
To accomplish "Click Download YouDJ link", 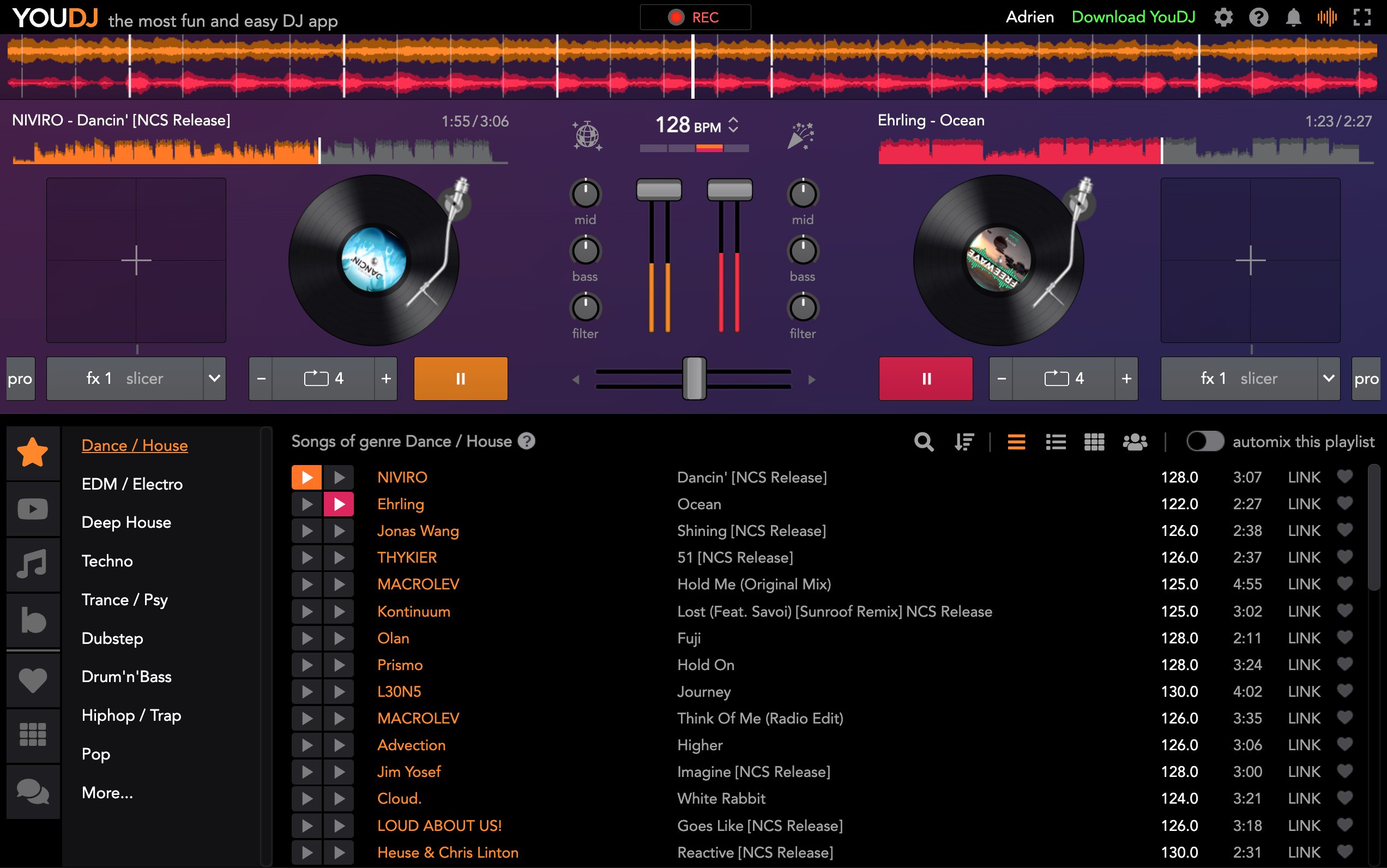I will pos(1133,17).
